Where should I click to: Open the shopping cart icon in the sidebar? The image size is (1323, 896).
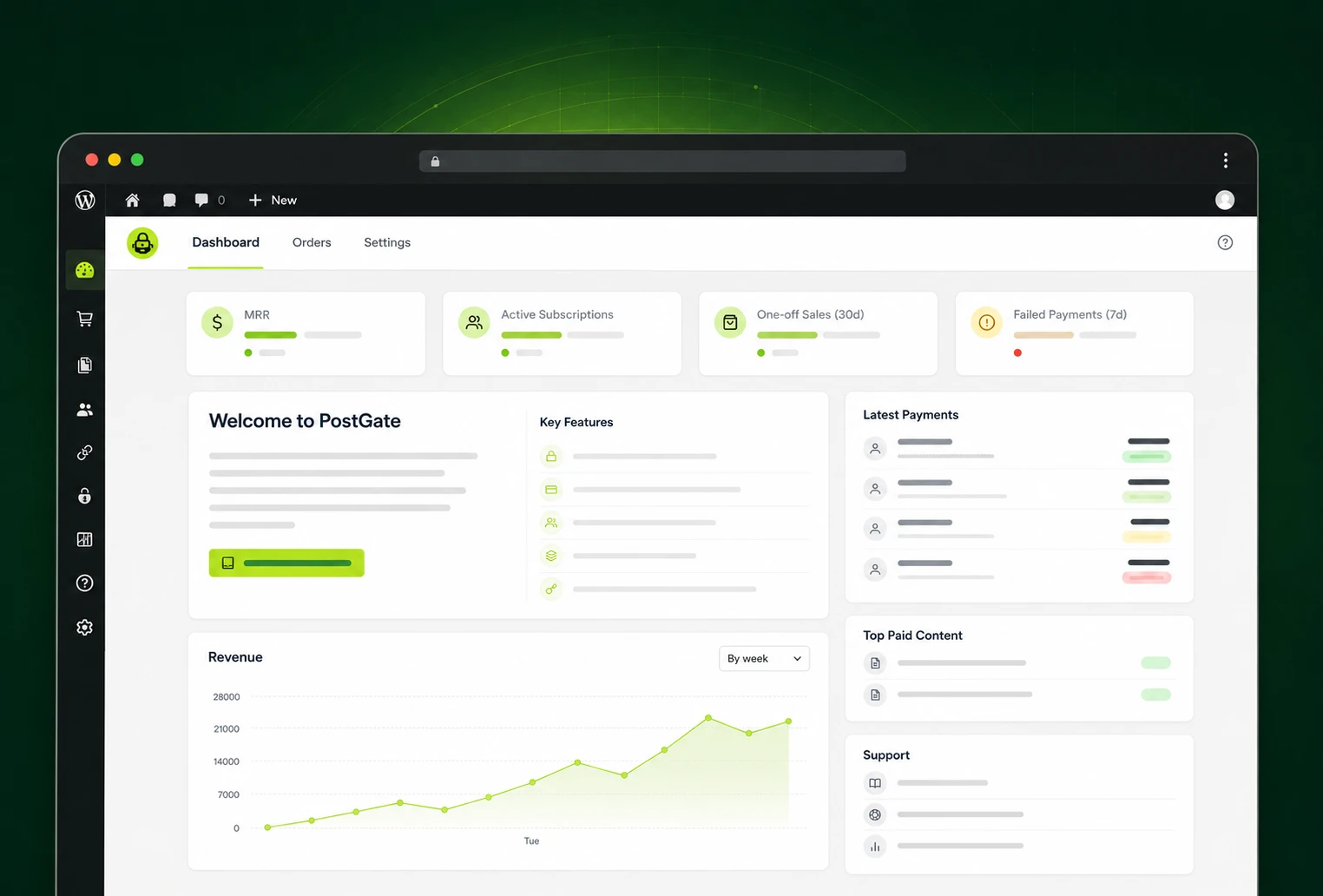(x=84, y=319)
